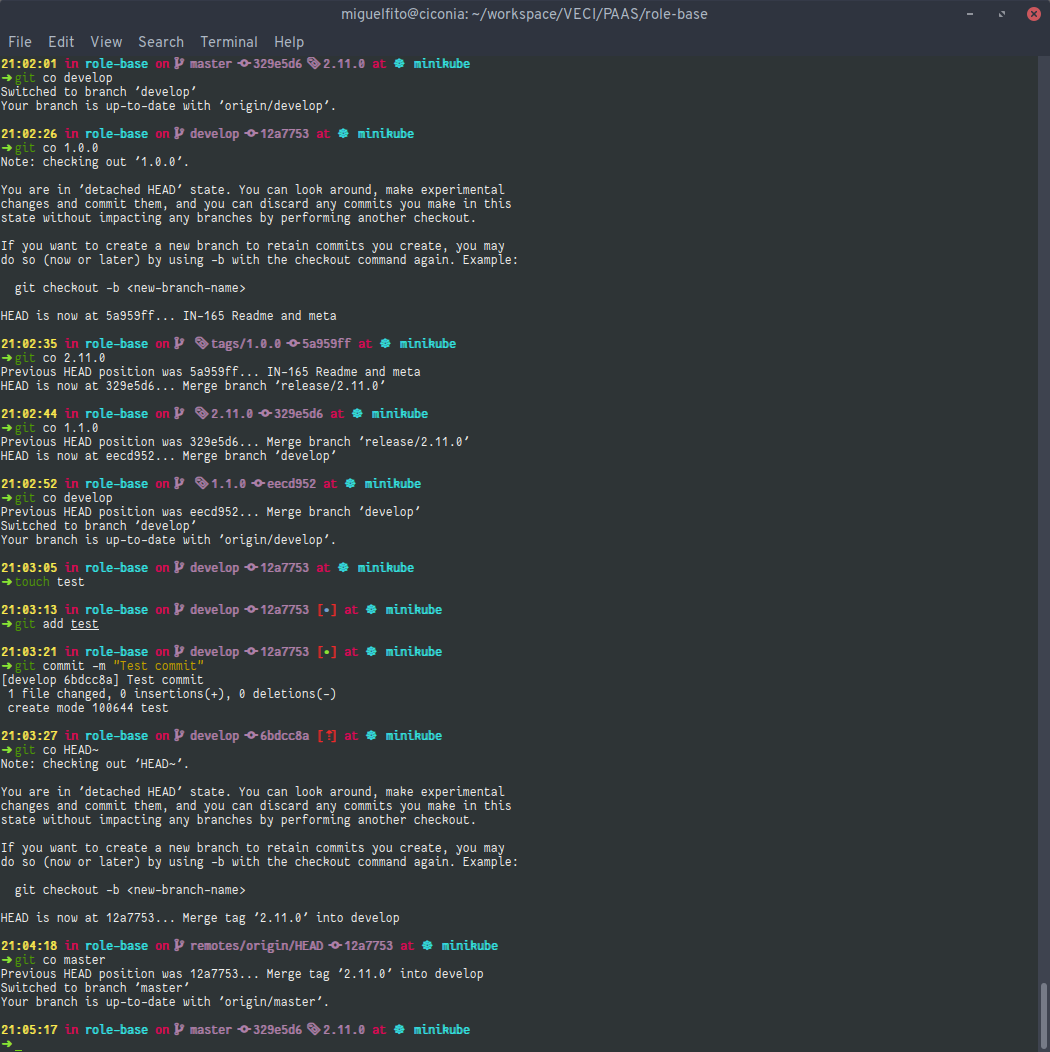Screen dimensions: 1050x1052
Task: Click the branch icon beside remotes/origin/HEAD
Action: tap(177, 945)
